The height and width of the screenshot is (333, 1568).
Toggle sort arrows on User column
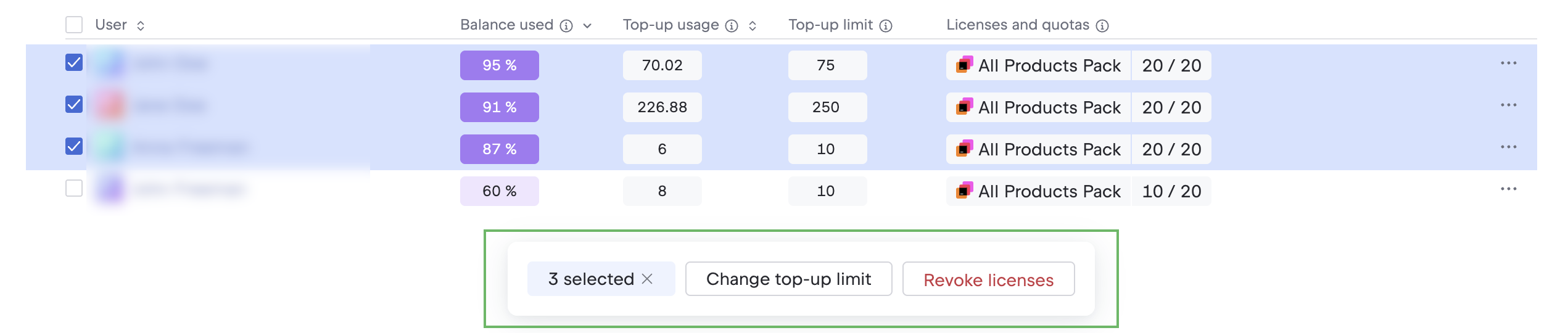click(141, 26)
